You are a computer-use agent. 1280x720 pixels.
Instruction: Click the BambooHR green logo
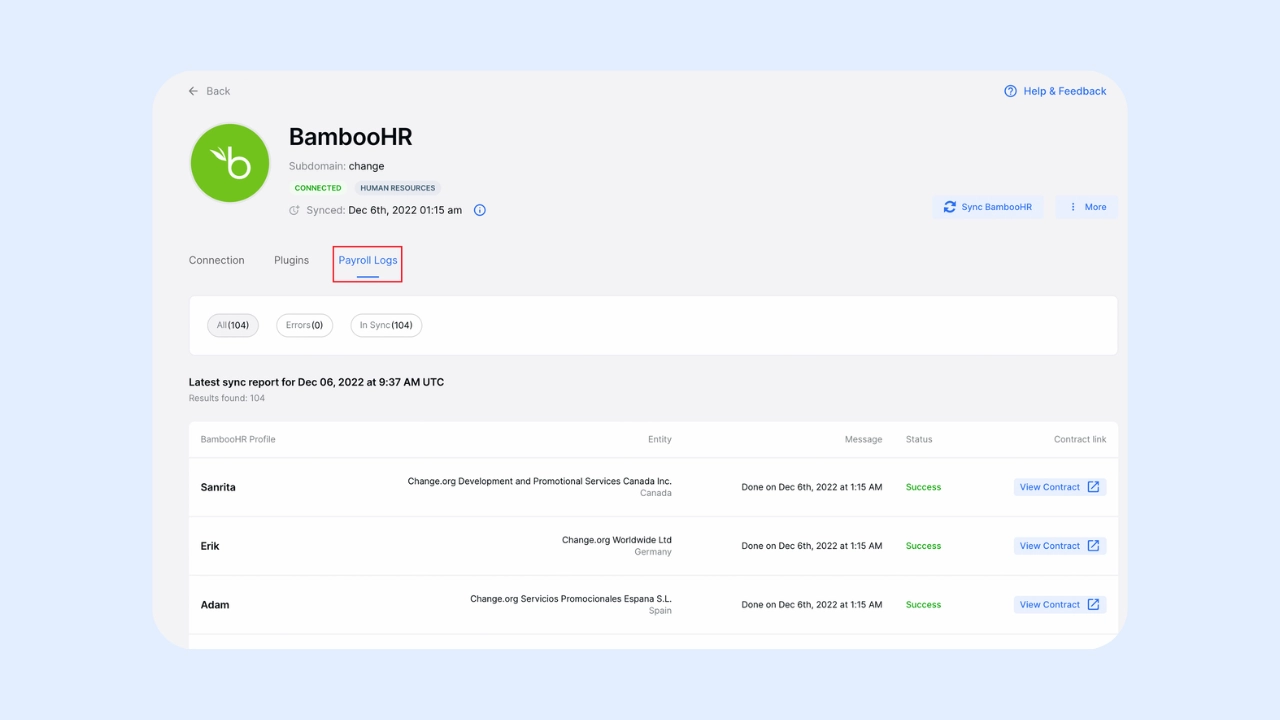click(230, 163)
